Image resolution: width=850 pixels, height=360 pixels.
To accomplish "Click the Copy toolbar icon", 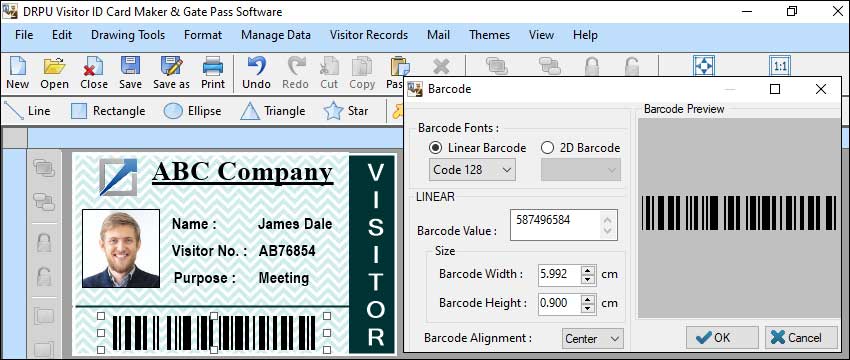I will [362, 73].
